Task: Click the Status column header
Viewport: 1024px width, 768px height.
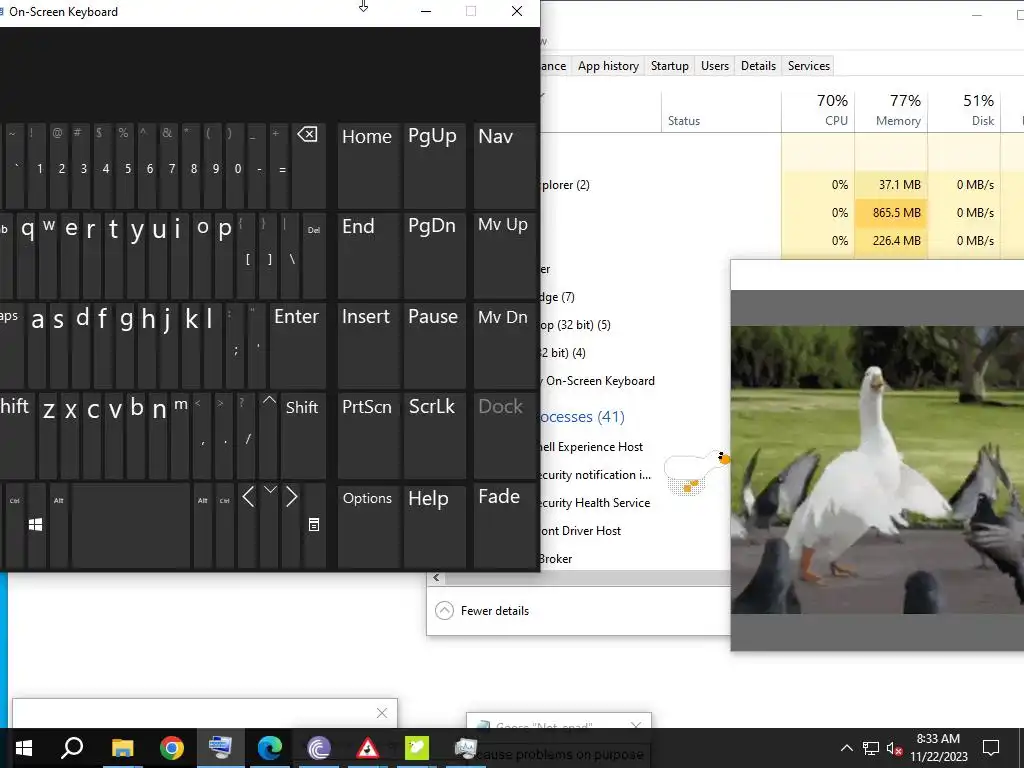Action: (721, 110)
